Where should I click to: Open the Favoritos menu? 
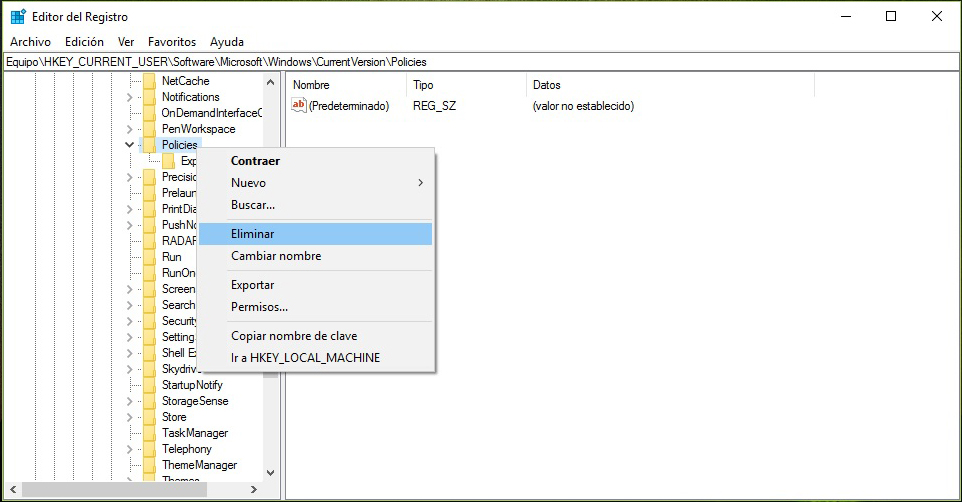click(172, 42)
